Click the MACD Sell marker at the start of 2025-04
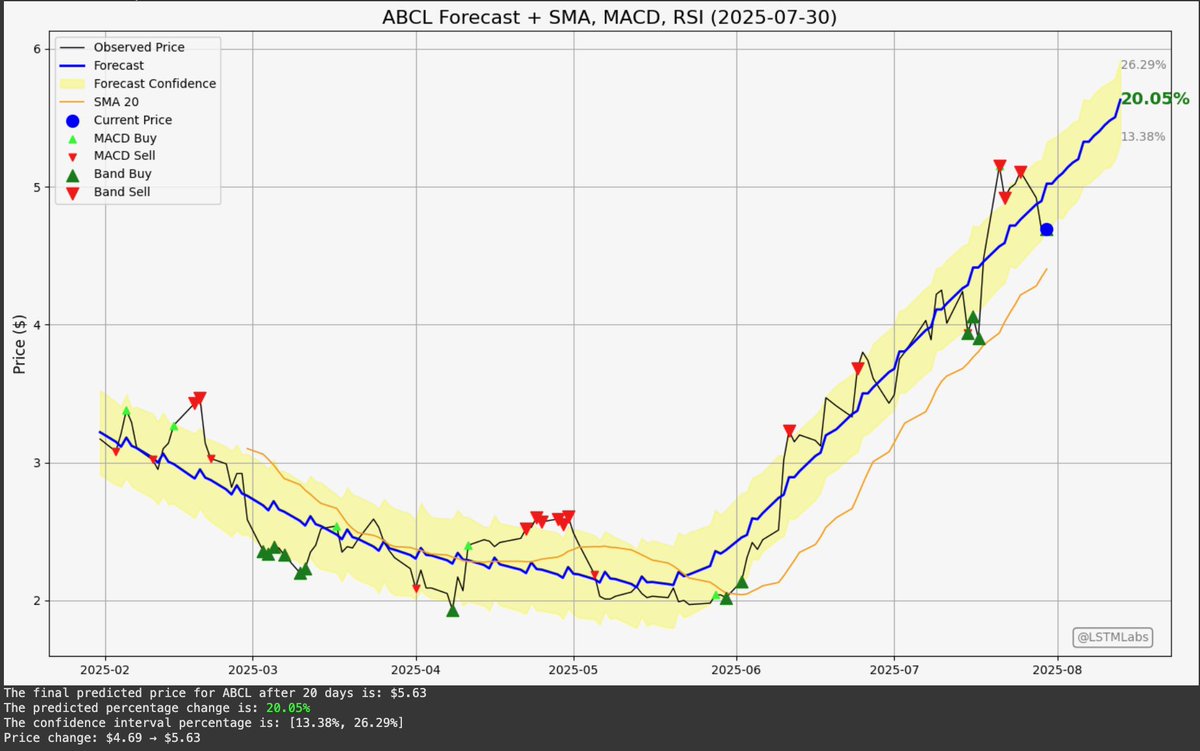 [416, 588]
